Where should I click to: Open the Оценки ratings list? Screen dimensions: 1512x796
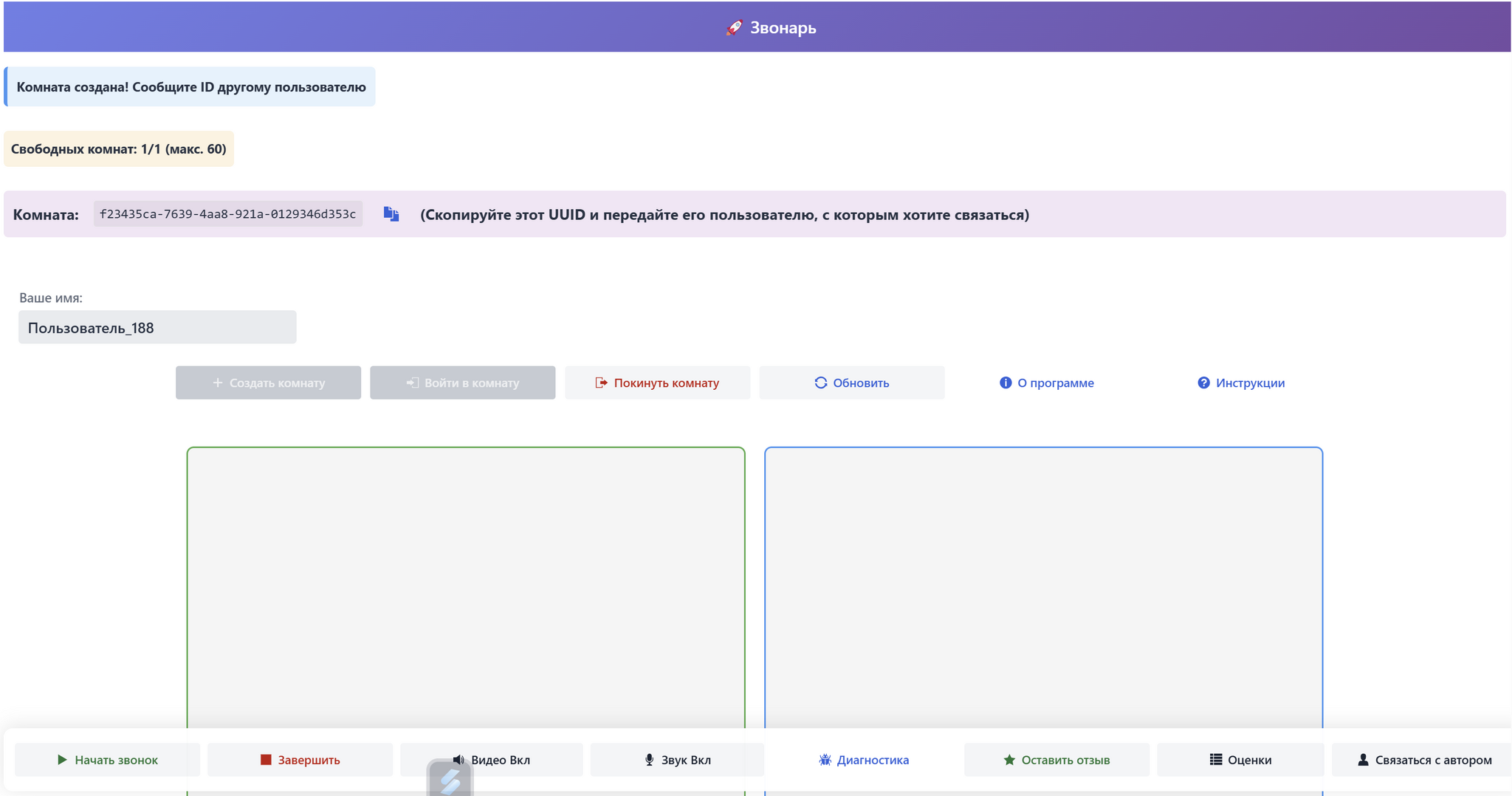1240,760
